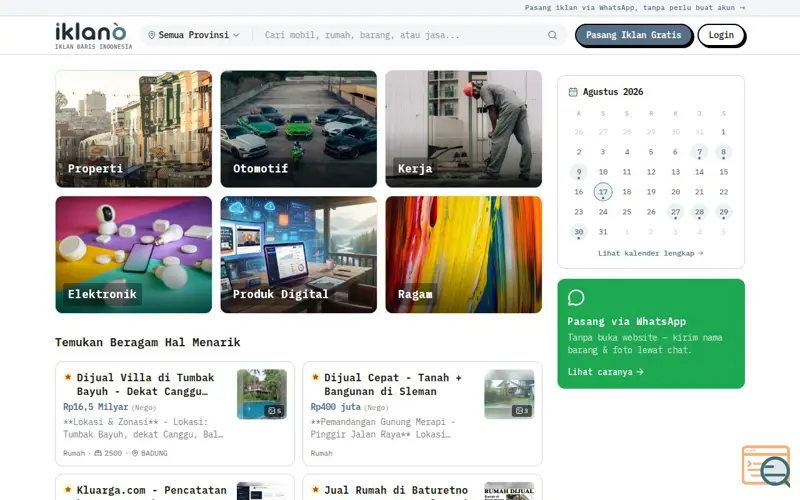The width and height of the screenshot is (800, 500).
Task: Click the Rp16,5 Milyar price
Action: [95, 407]
